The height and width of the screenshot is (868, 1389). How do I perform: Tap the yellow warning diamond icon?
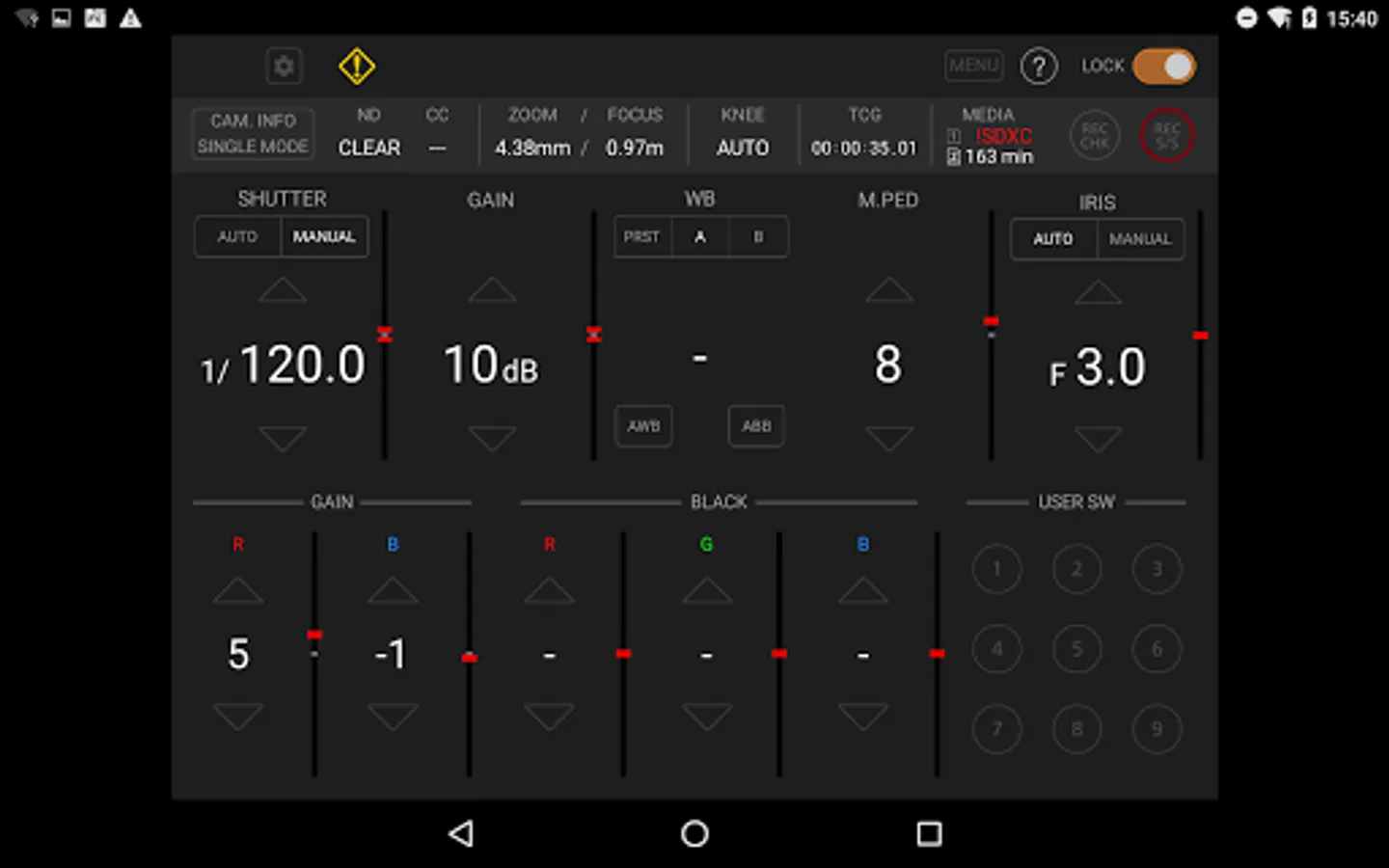point(357,67)
